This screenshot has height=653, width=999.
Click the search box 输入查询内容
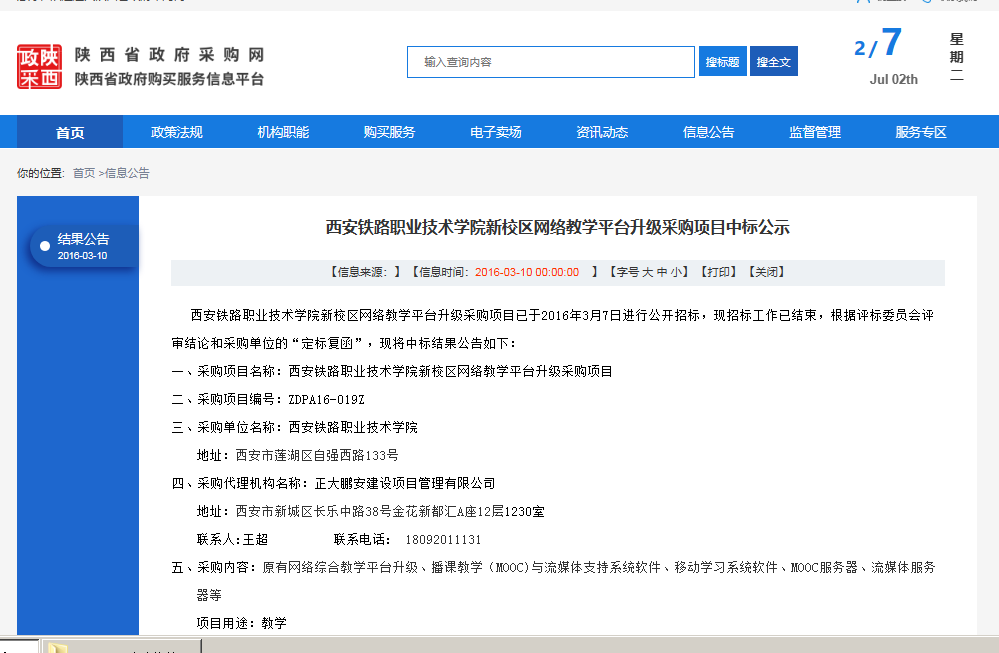click(x=550, y=62)
